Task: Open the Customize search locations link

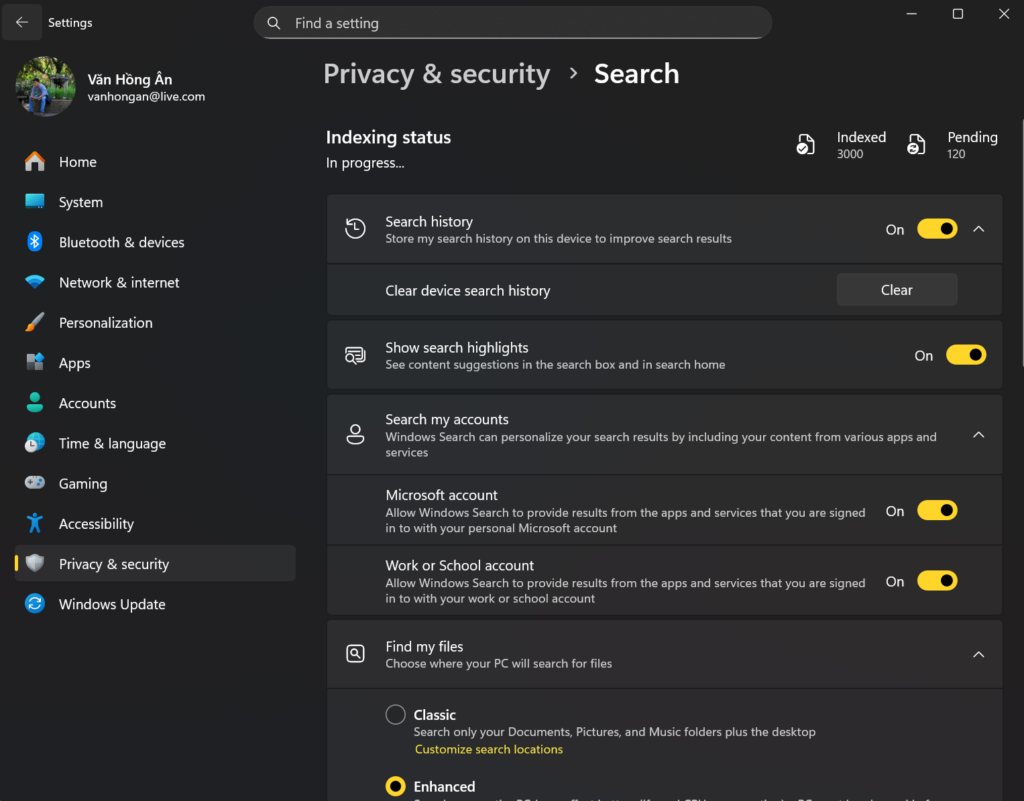Action: click(489, 749)
